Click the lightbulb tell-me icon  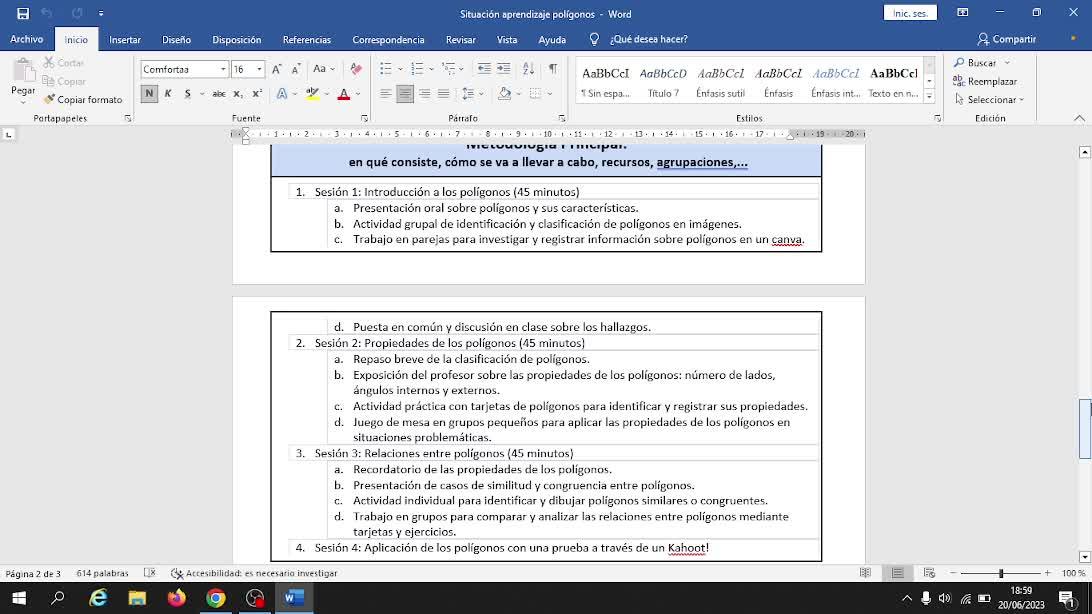point(594,39)
